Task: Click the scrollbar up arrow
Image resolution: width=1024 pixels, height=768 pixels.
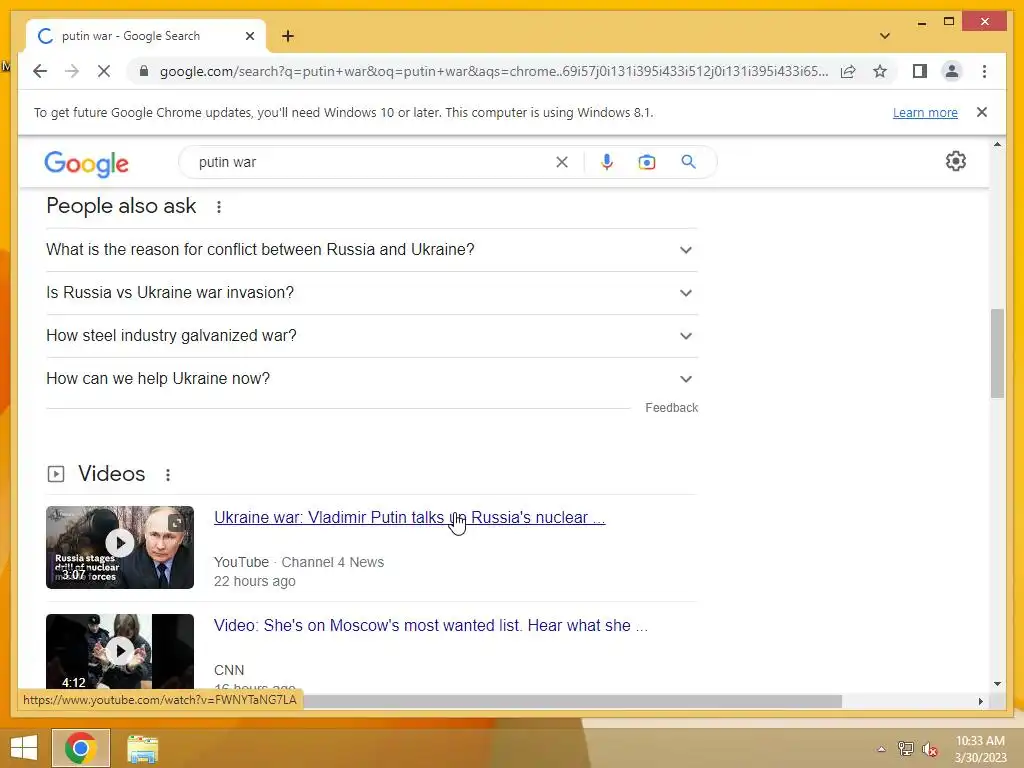Action: coord(997,144)
